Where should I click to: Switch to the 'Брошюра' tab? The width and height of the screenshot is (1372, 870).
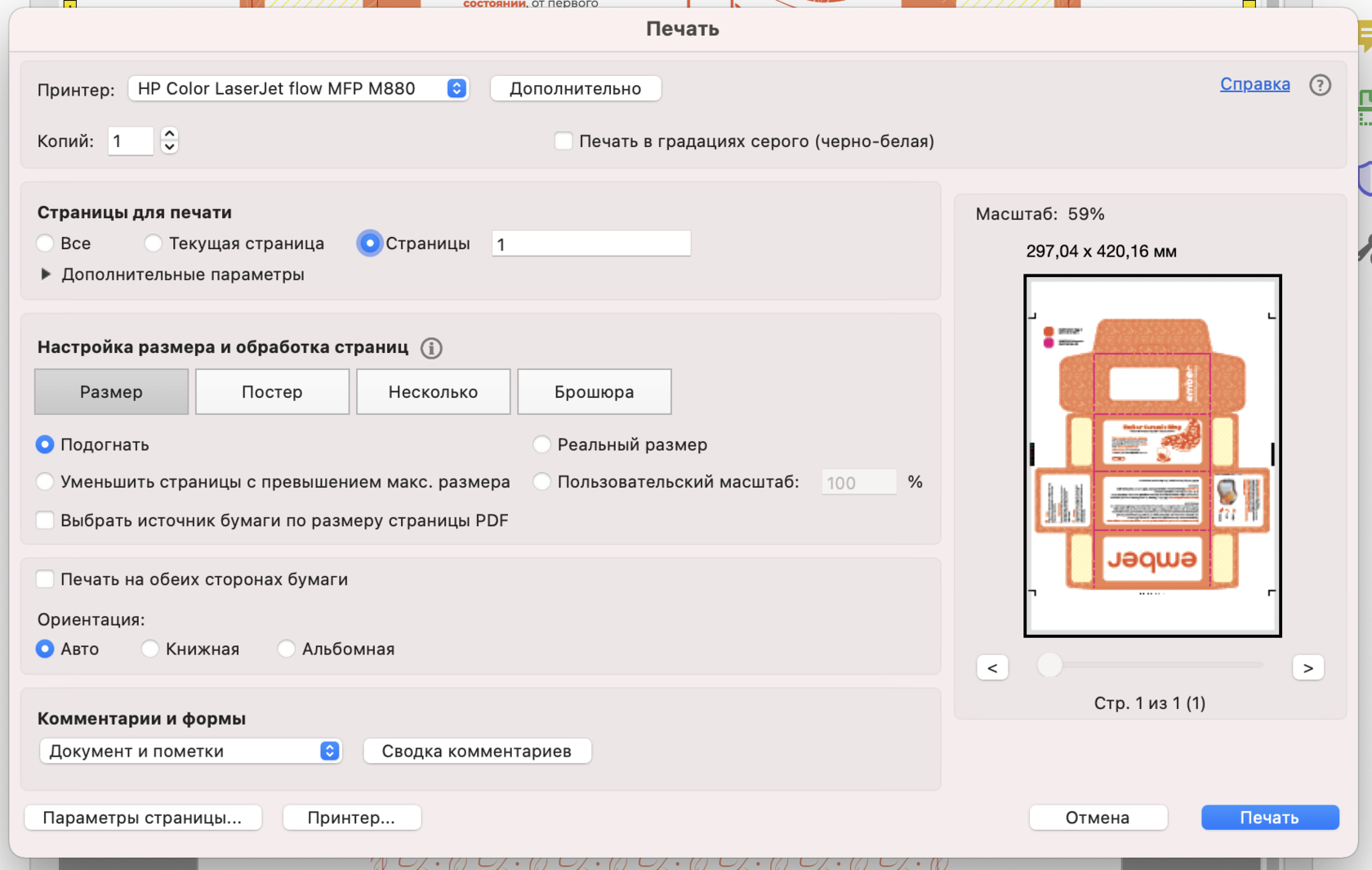594,392
